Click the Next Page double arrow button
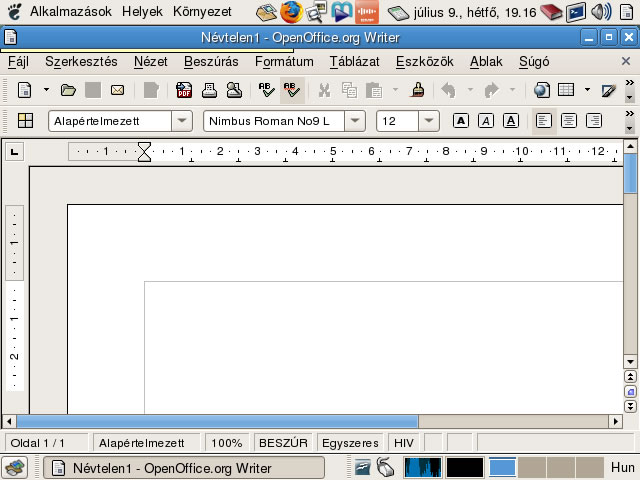This screenshot has width=640, height=480. pyautogui.click(x=630, y=406)
